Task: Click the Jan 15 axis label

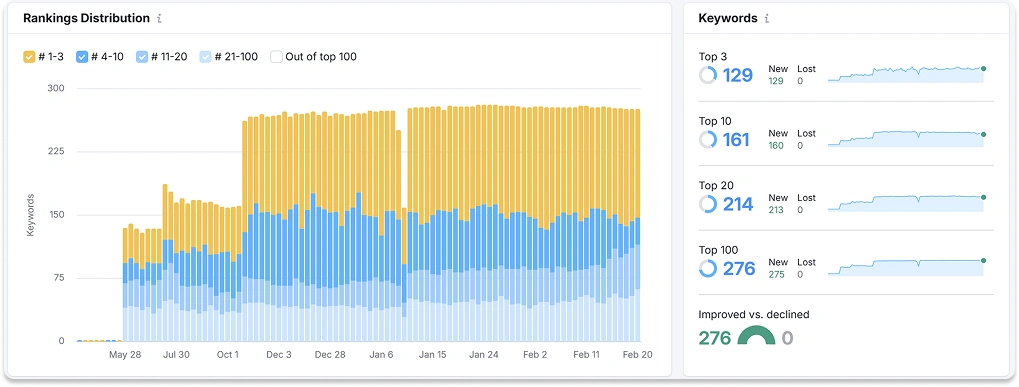Action: [433, 355]
